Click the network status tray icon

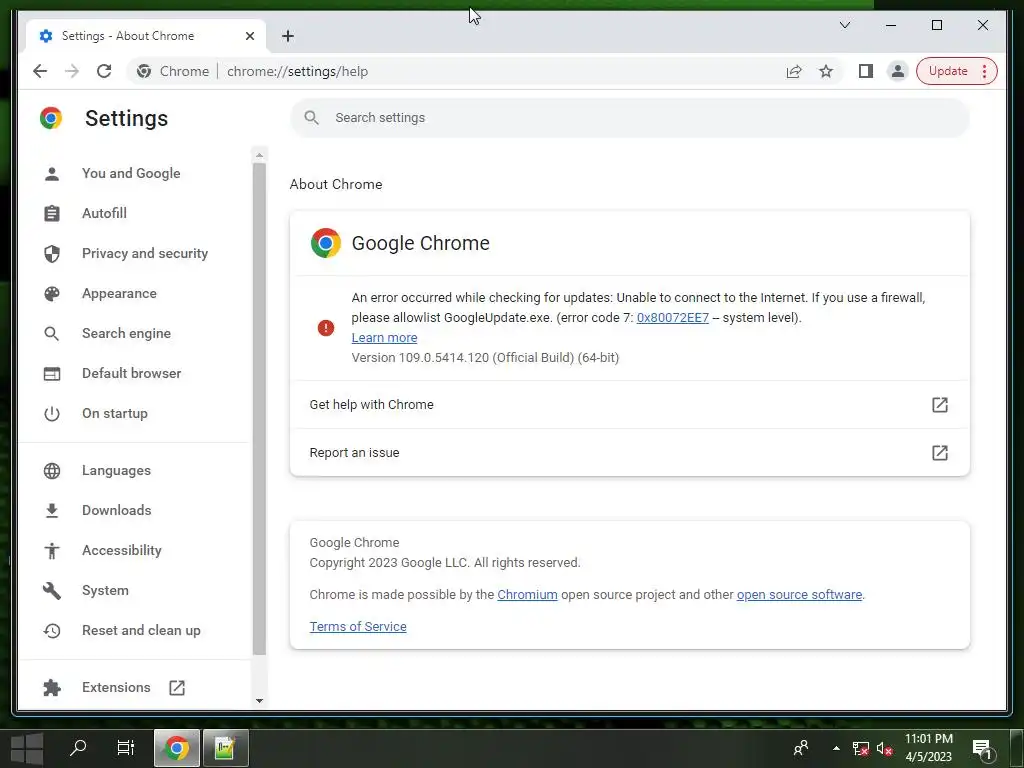pyautogui.click(x=861, y=748)
